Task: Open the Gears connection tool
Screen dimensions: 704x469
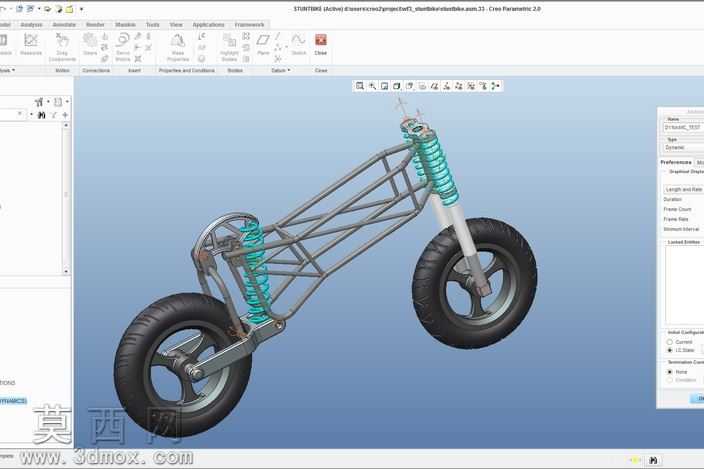Action: pos(90,44)
